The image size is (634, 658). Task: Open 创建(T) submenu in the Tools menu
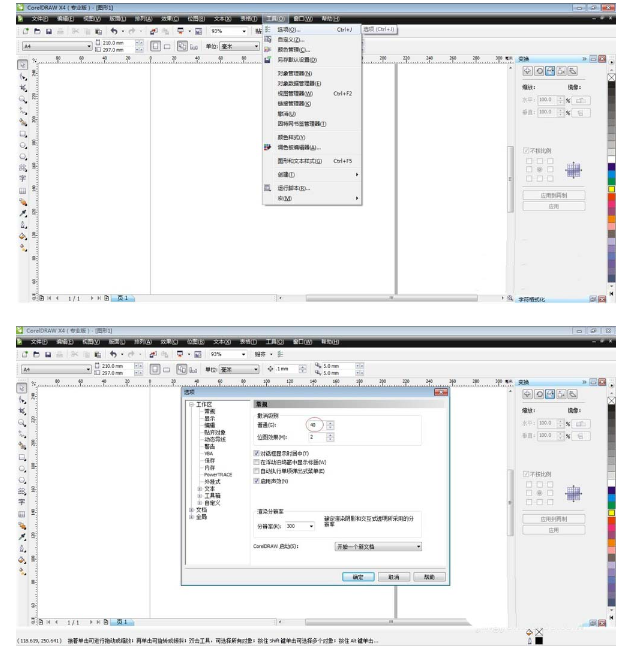pos(312,175)
